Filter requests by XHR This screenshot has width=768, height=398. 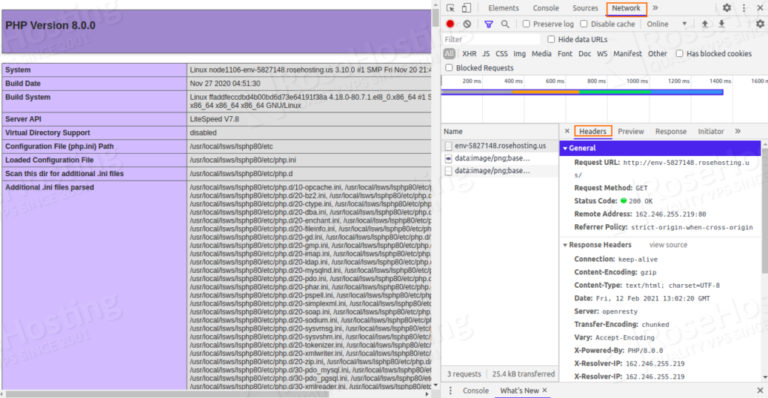point(469,54)
